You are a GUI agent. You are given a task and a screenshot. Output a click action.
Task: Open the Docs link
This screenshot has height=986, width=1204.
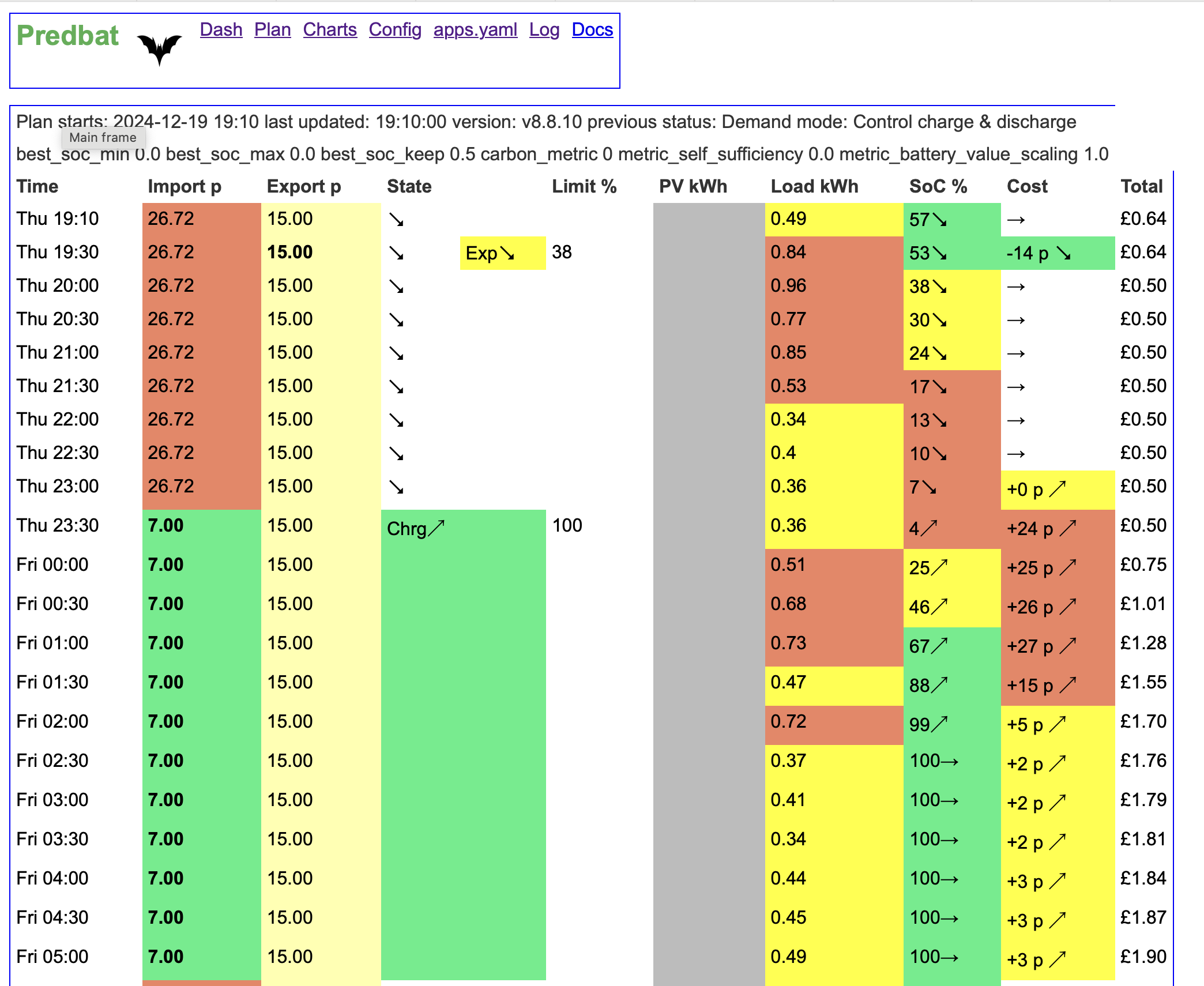point(592,29)
